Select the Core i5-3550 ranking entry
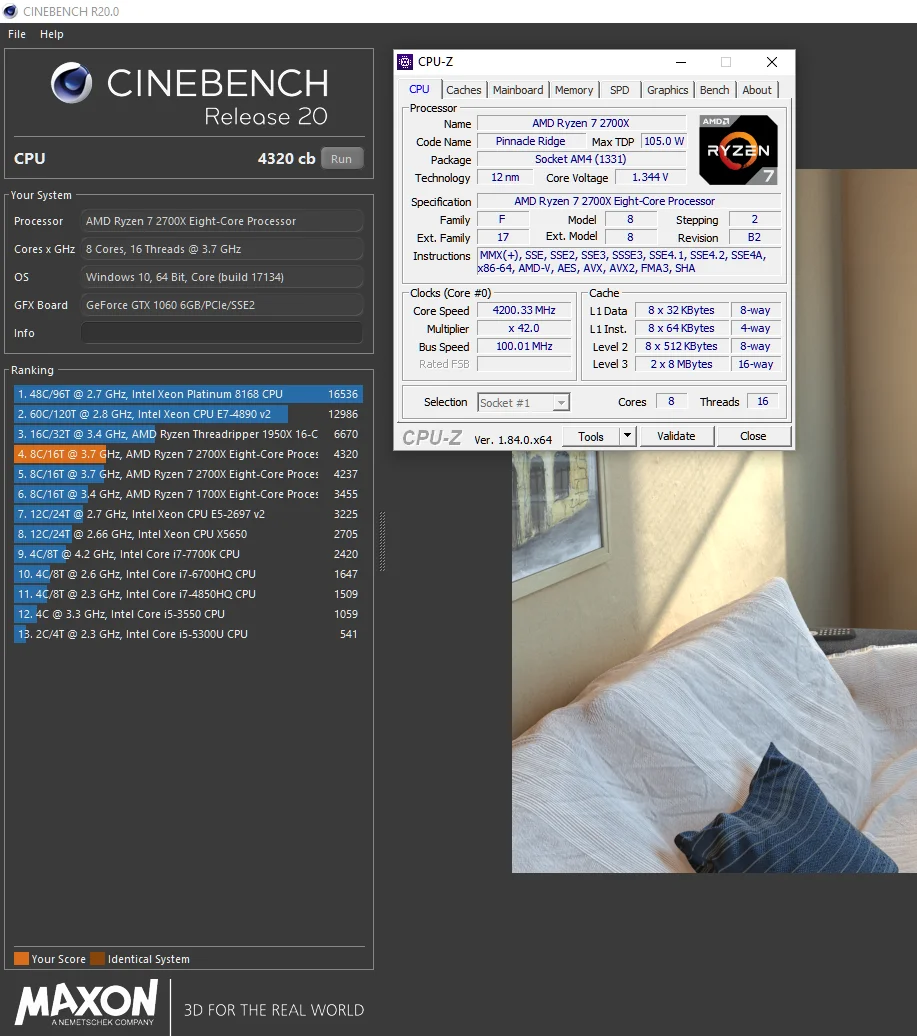917x1036 pixels. click(188, 614)
